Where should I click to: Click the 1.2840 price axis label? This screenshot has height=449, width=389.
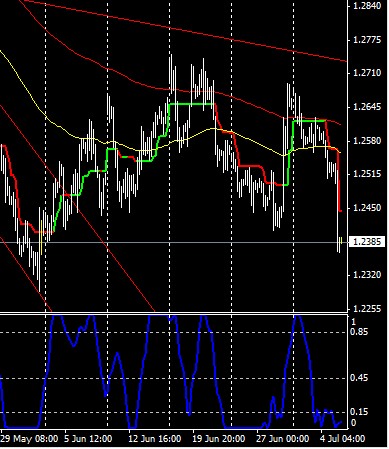pos(367,6)
